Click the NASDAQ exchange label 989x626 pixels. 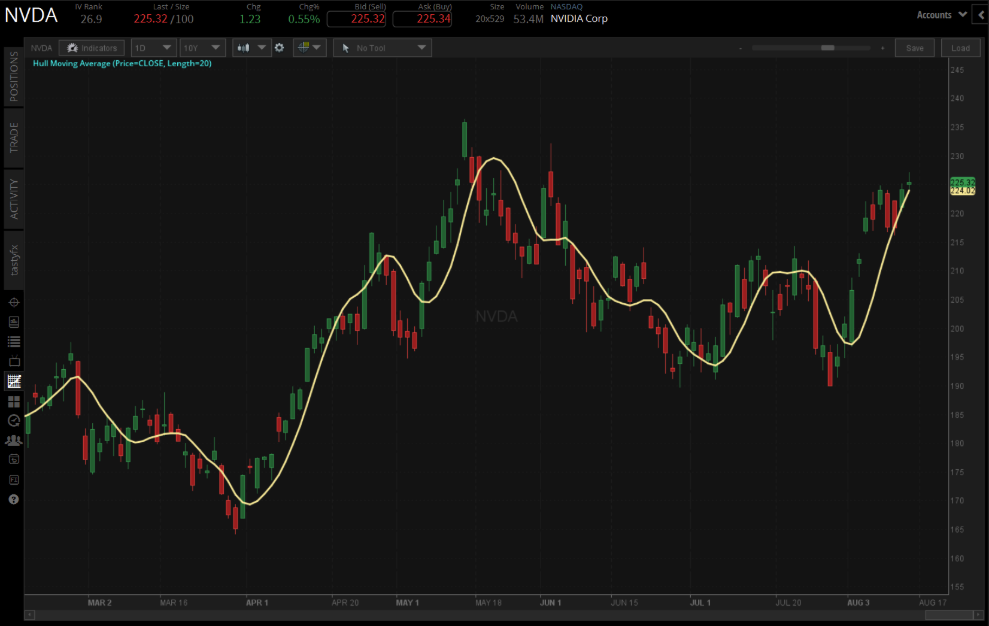point(566,6)
